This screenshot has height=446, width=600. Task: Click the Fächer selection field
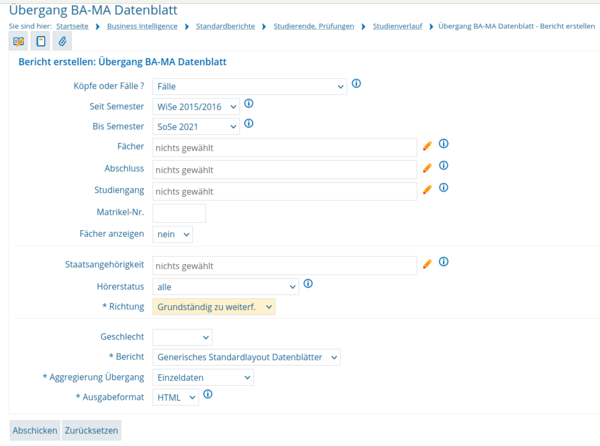coord(285,148)
